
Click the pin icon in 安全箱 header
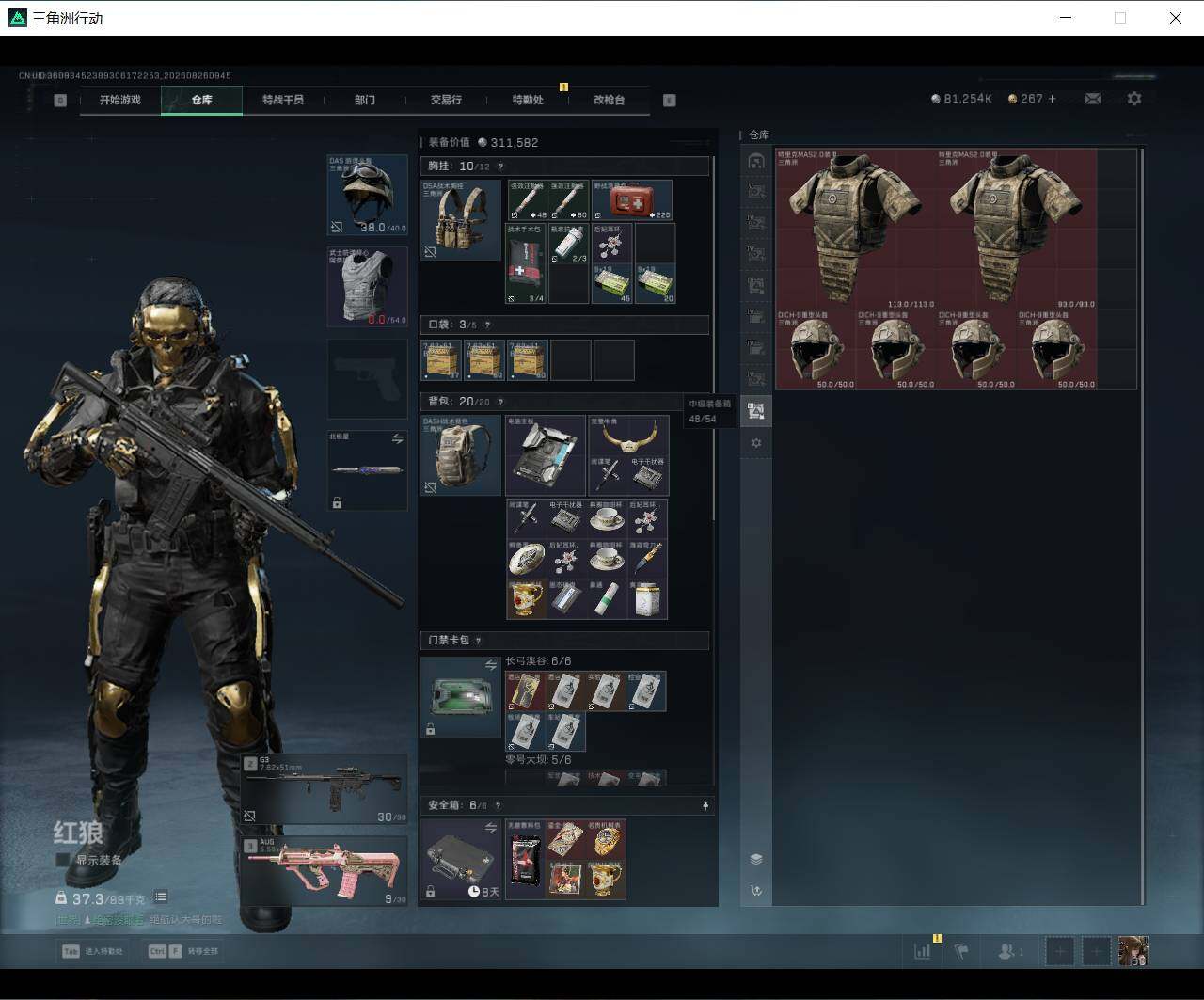pyautogui.click(x=705, y=805)
